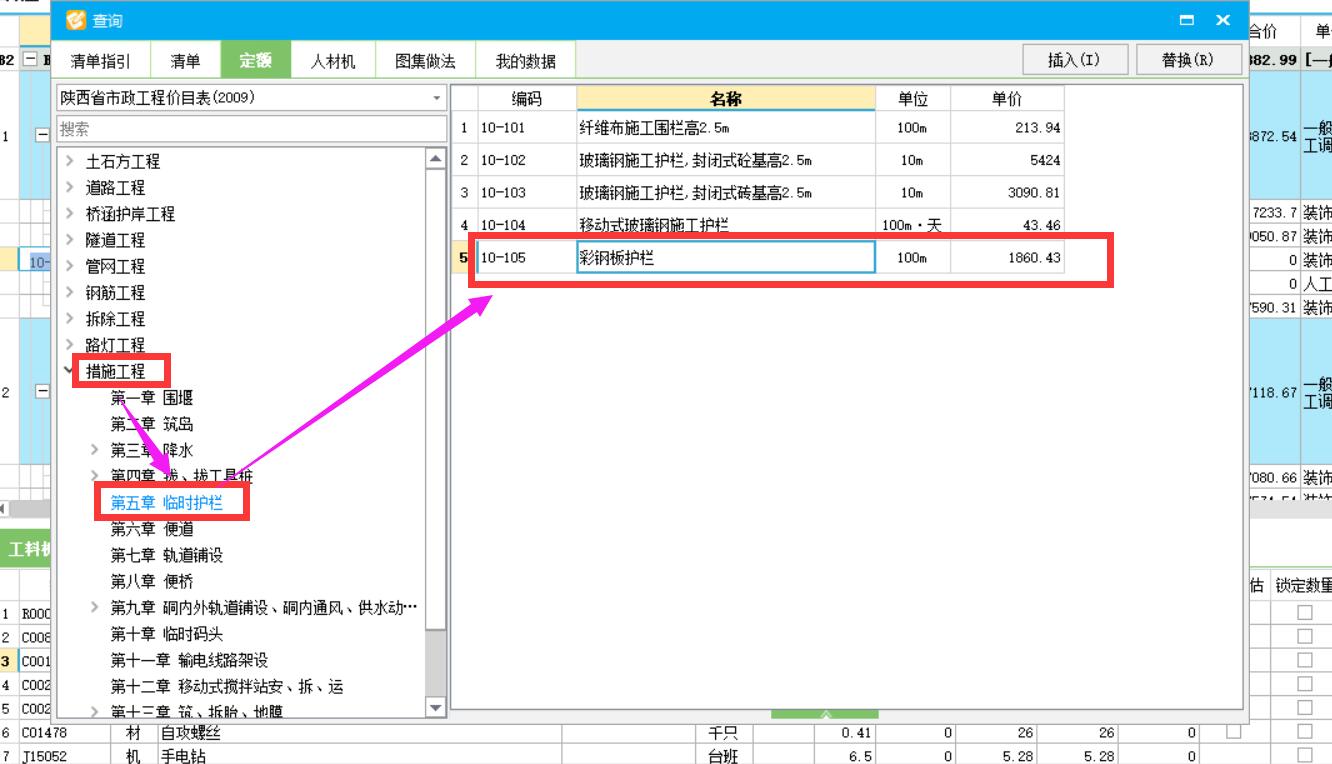Click the 替换(R) button
This screenshot has height=764, width=1332.
point(1189,60)
